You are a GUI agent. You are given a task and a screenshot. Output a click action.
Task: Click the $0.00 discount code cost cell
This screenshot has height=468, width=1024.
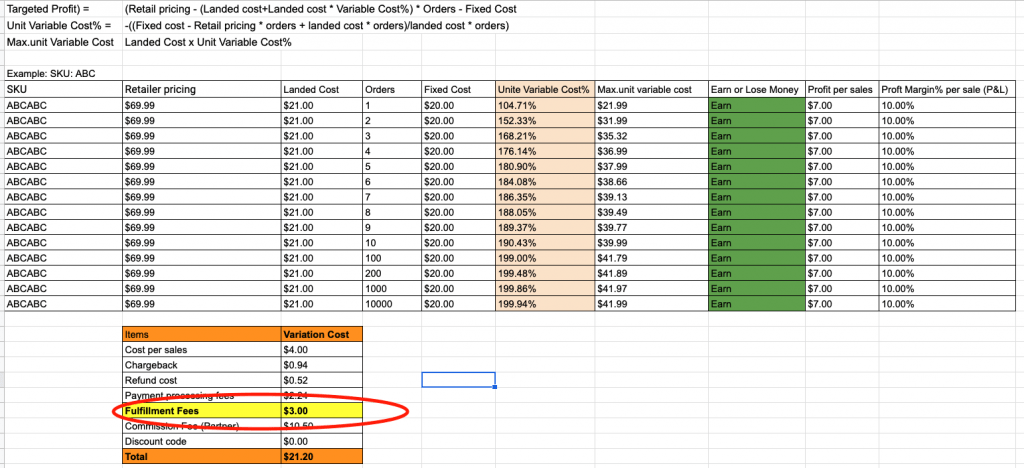coord(321,441)
